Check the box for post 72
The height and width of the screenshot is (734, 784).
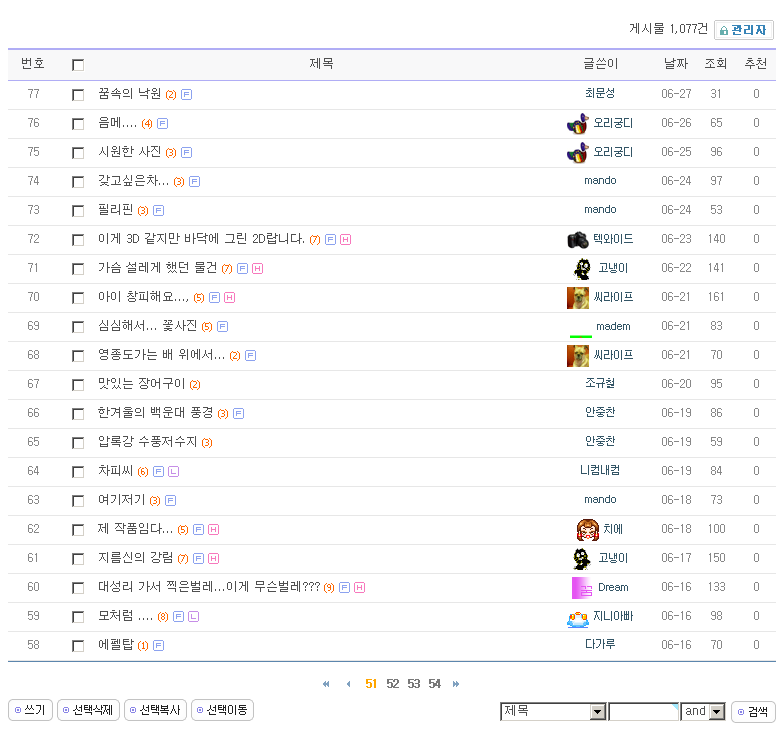pyautogui.click(x=78, y=240)
